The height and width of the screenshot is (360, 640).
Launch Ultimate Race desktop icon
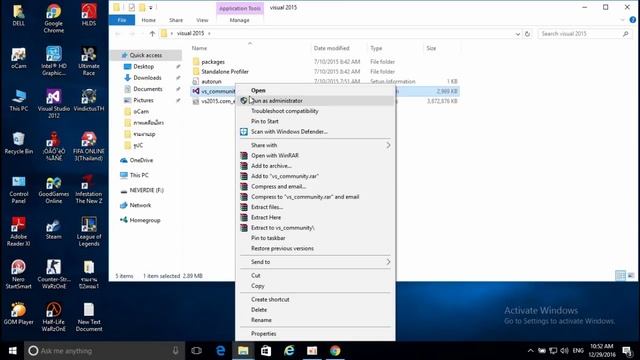[89, 61]
